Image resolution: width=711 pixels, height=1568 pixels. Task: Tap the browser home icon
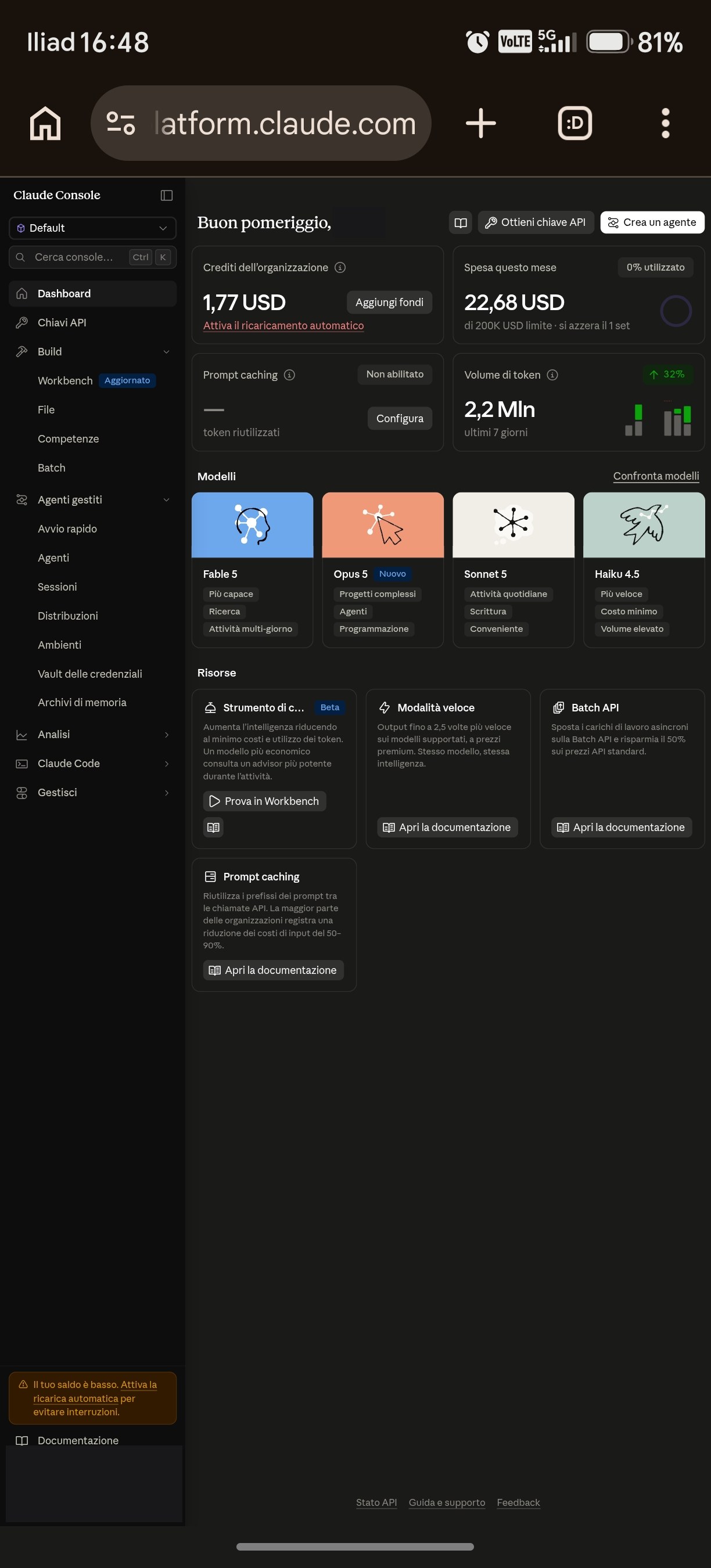pos(46,123)
